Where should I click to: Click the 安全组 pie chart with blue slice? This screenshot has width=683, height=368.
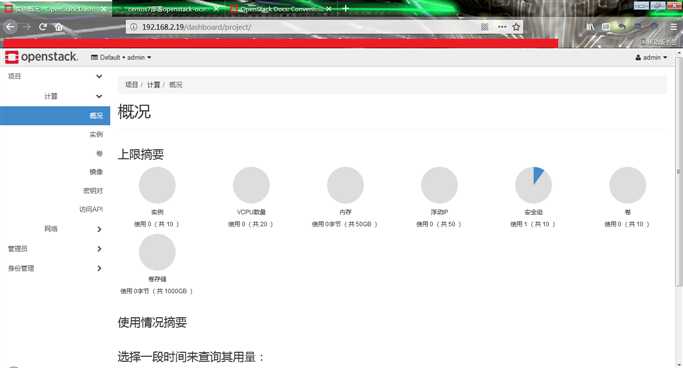[x=534, y=185]
